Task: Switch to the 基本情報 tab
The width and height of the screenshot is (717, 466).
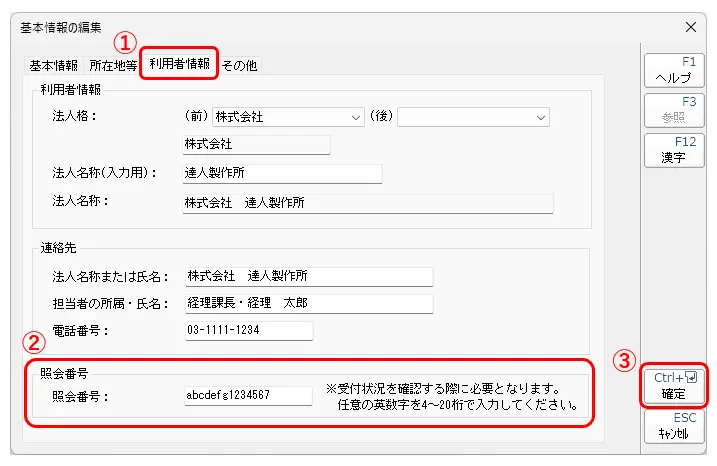Action: click(x=53, y=65)
